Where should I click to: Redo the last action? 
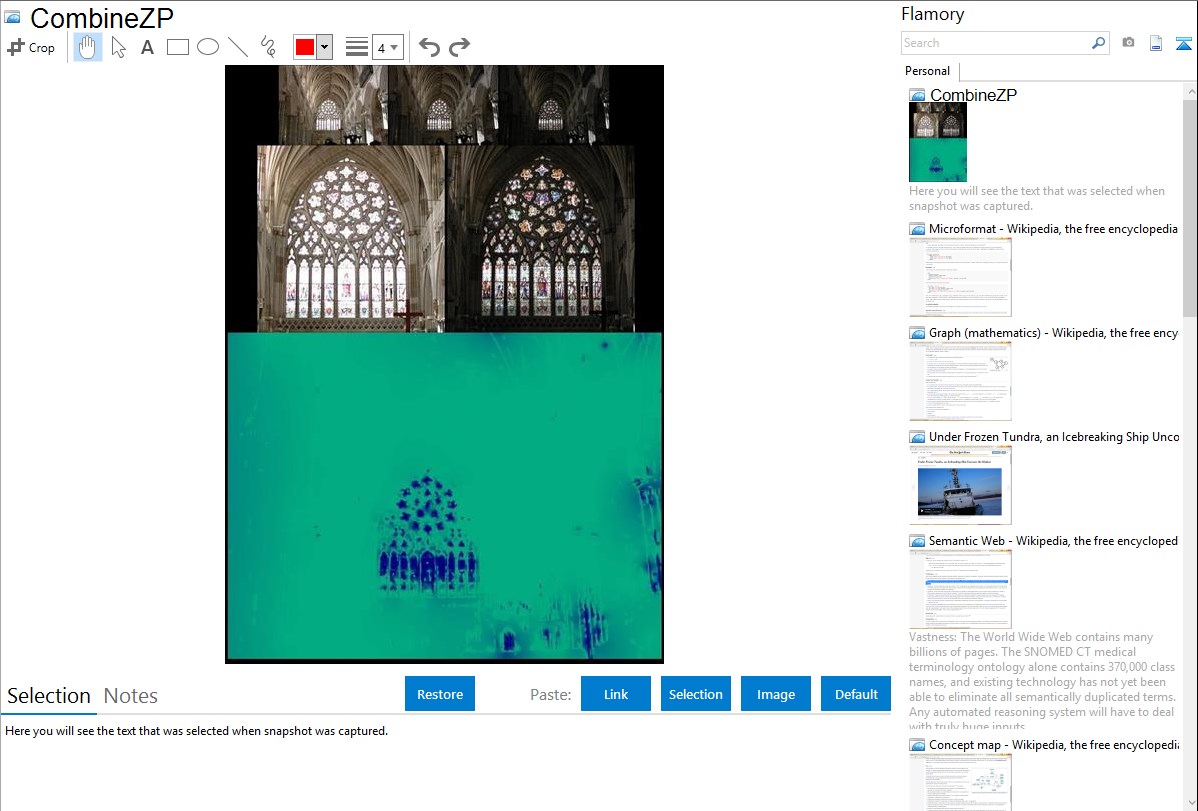pos(459,47)
